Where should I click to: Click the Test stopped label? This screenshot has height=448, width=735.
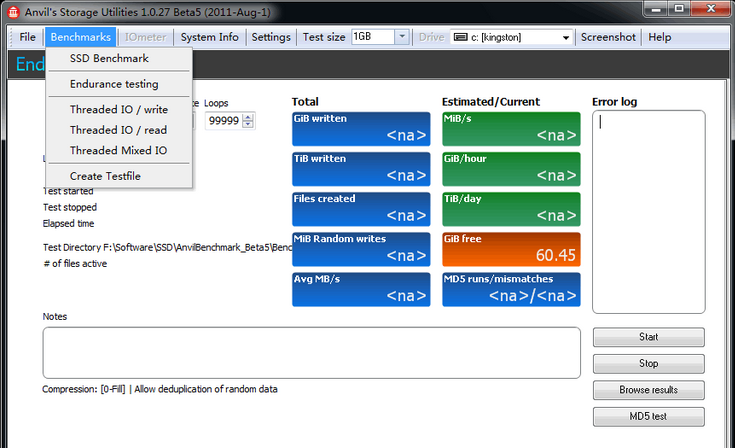click(70, 207)
